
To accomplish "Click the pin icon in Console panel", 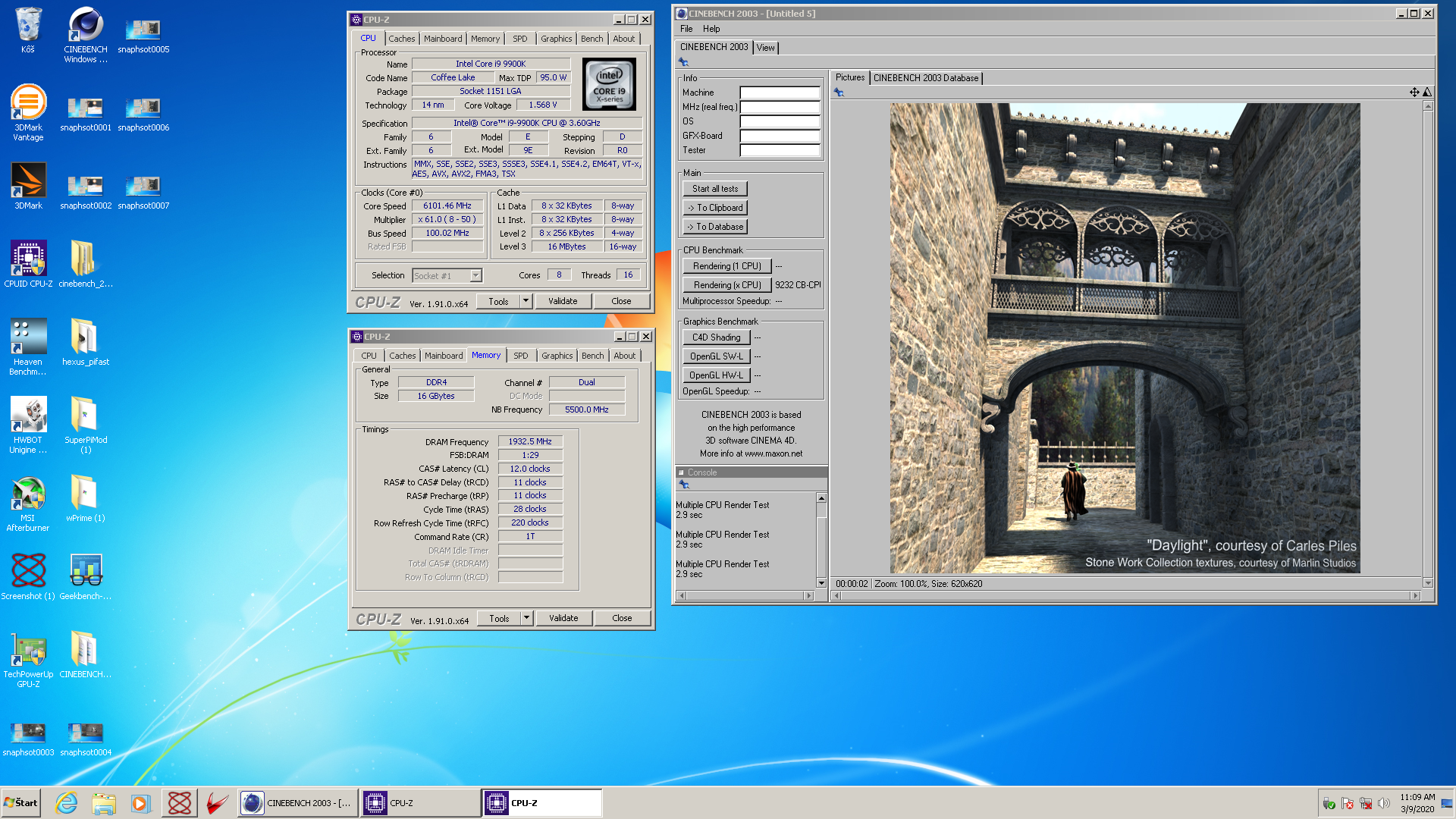I will 683,484.
